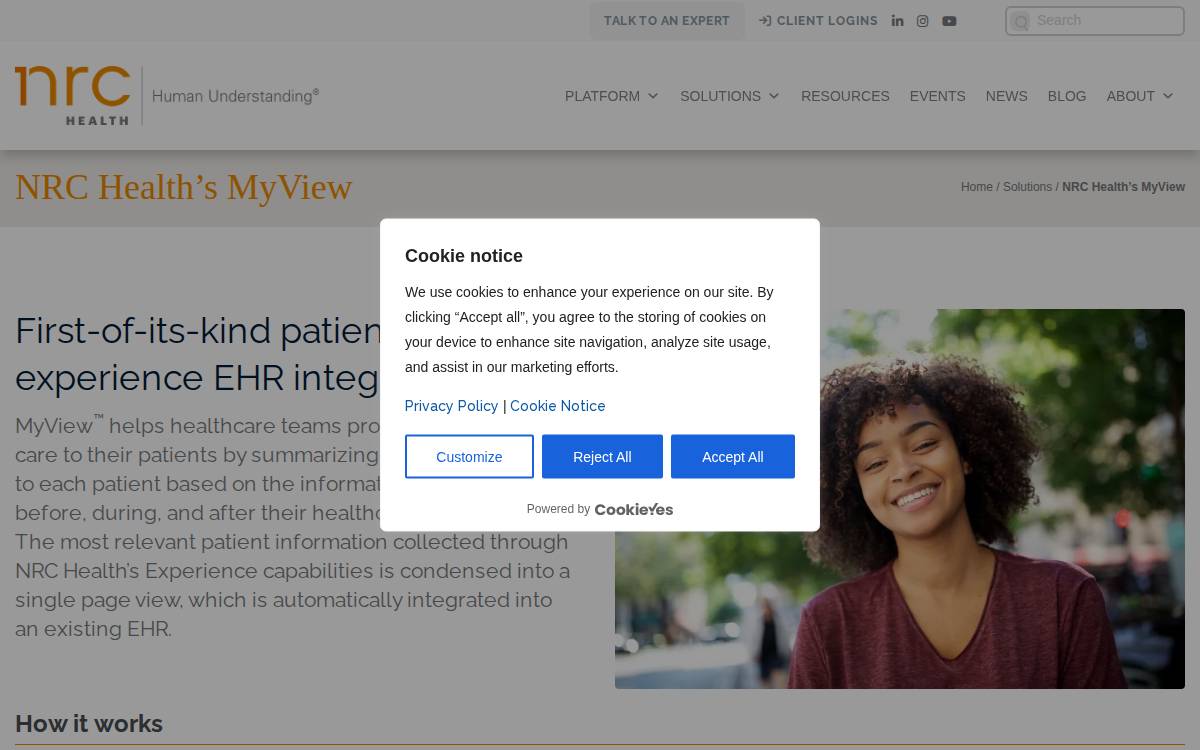Open the Blog navigation item

click(1066, 96)
